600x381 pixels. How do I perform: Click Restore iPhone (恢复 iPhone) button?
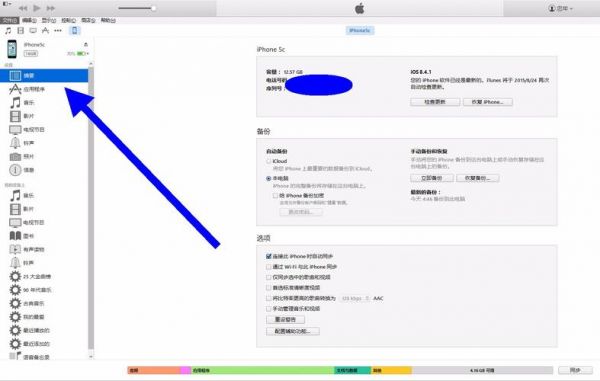point(488,102)
